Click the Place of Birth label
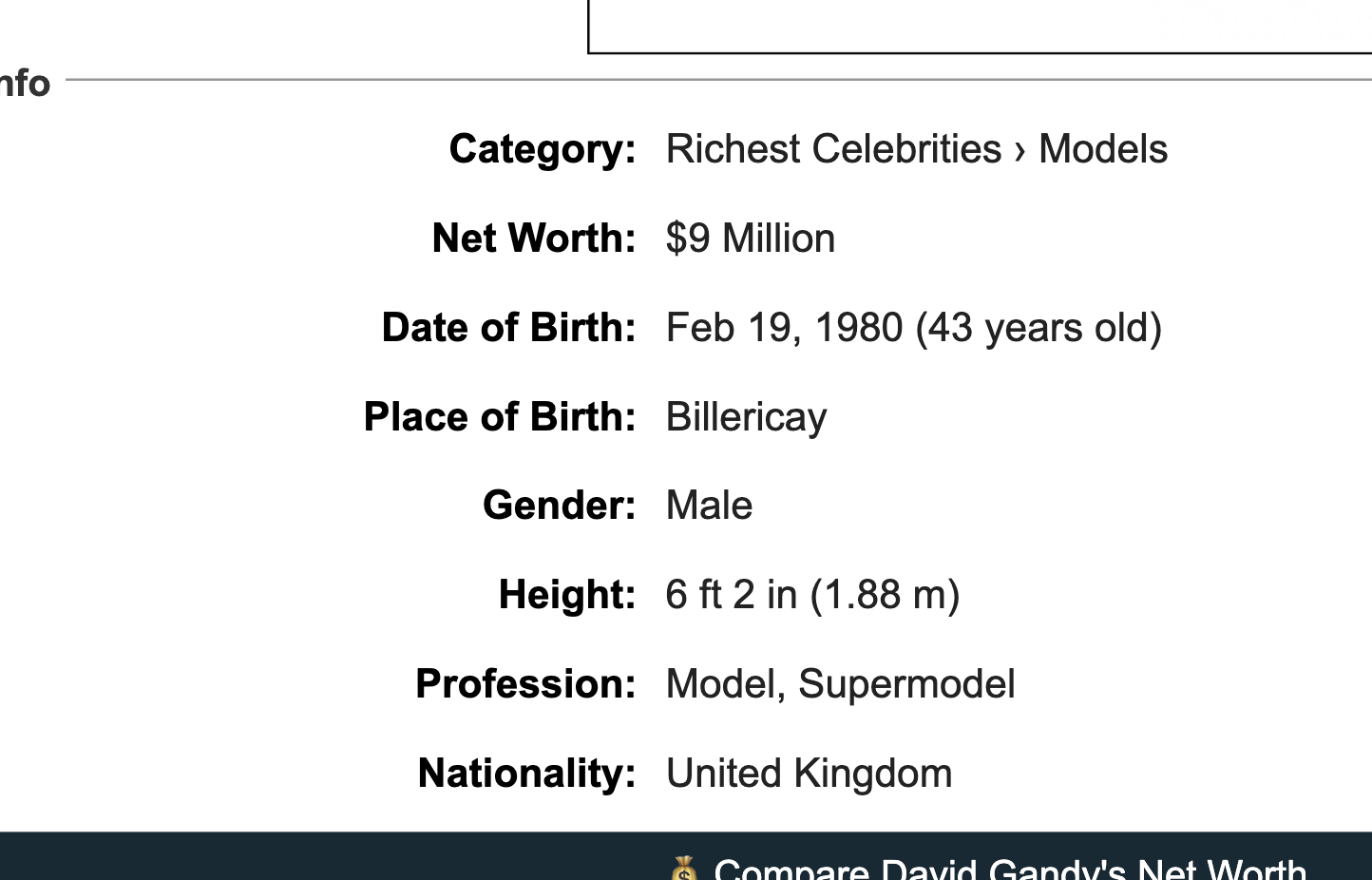The height and width of the screenshot is (880, 1372). (x=500, y=417)
